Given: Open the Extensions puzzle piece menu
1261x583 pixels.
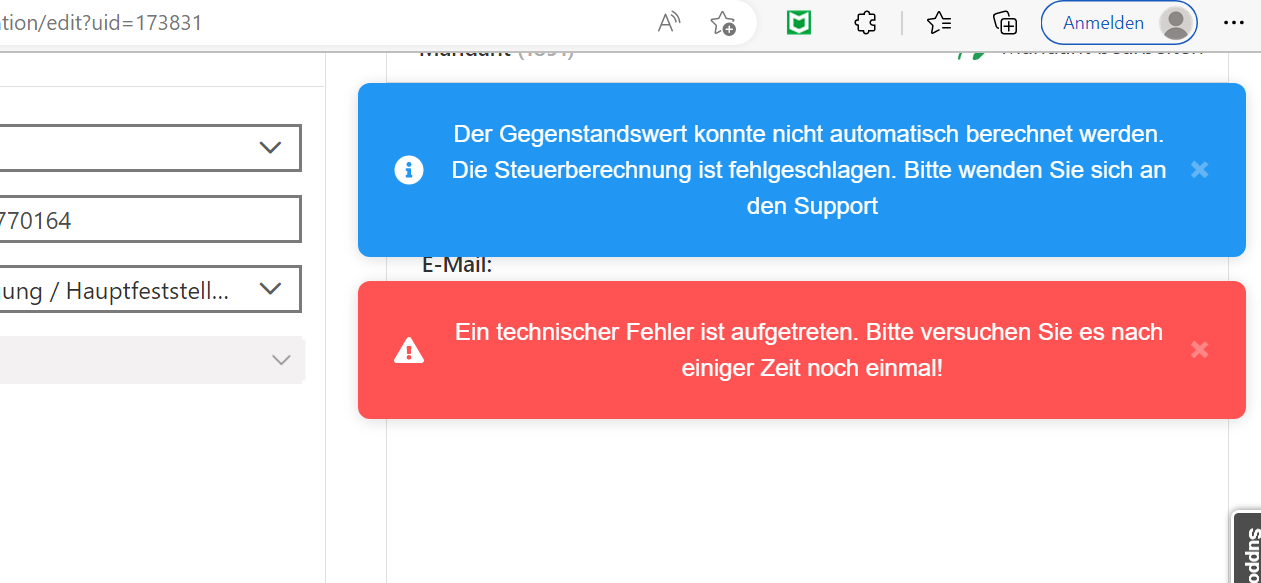Looking at the screenshot, I should tap(865, 23).
